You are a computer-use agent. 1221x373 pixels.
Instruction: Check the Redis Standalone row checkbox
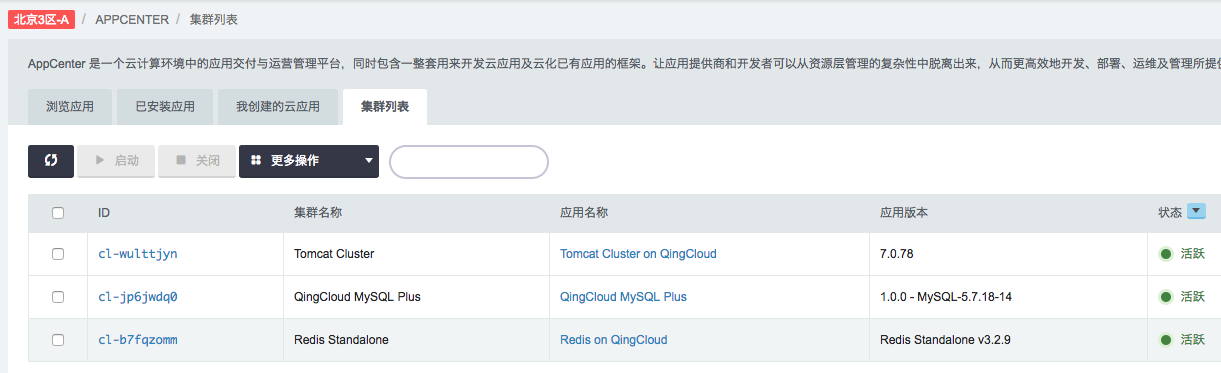tap(58, 340)
